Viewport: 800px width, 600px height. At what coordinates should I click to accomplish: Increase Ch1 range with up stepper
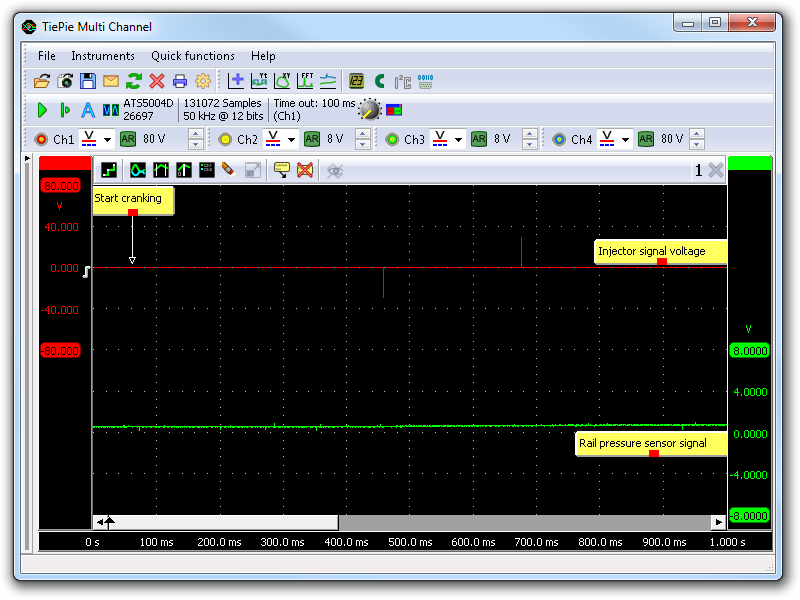pos(195,134)
